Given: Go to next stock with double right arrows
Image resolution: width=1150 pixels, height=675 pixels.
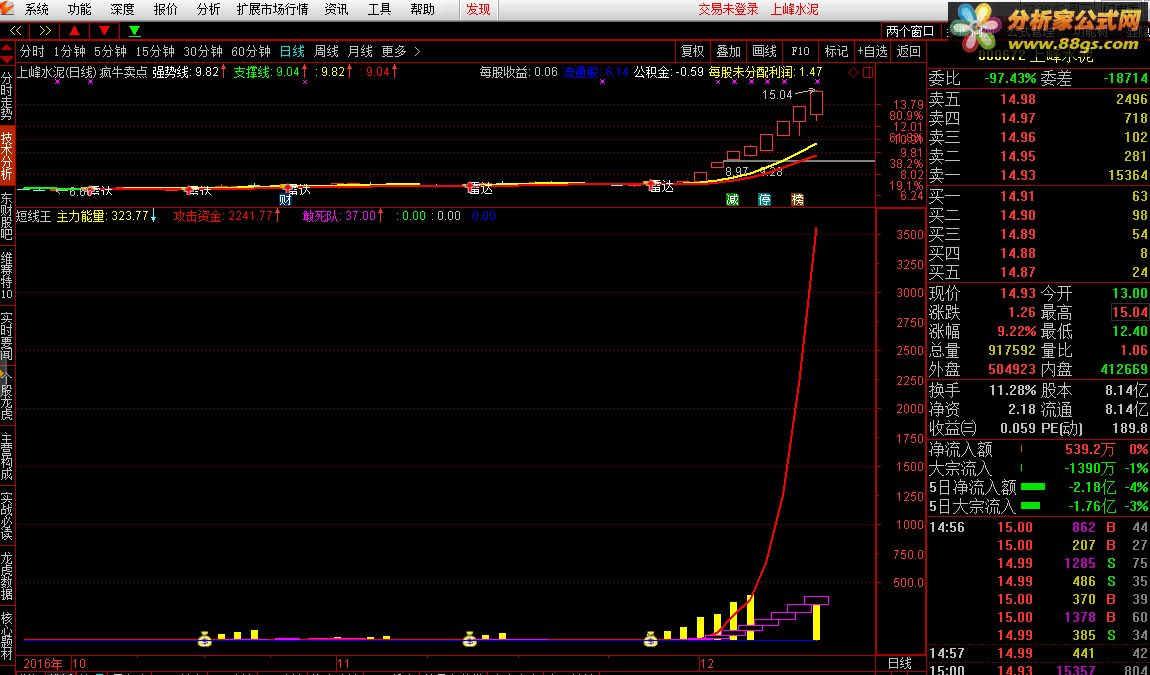Looking at the screenshot, I should pos(45,30).
